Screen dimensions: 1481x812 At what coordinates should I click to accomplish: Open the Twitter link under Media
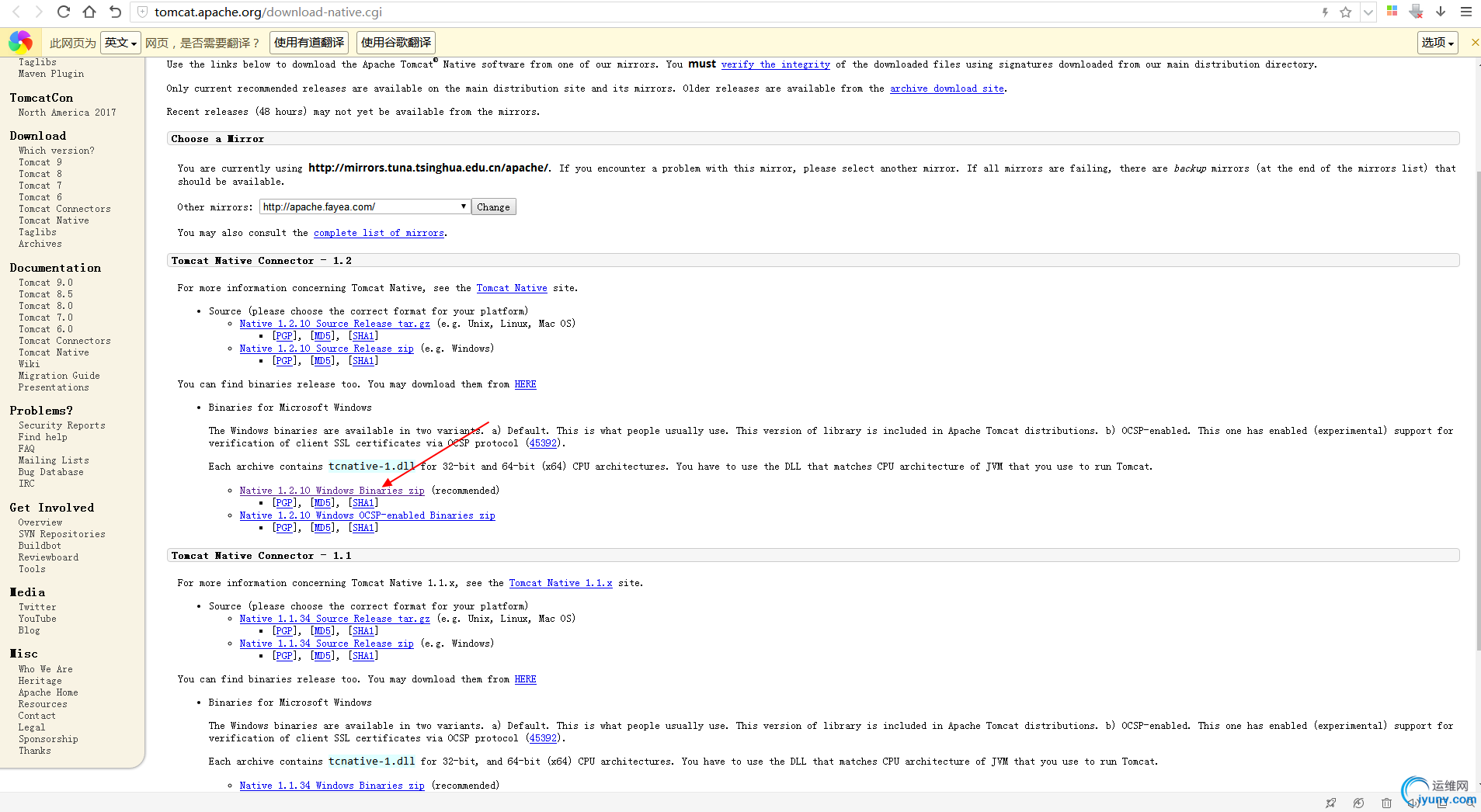pos(37,607)
